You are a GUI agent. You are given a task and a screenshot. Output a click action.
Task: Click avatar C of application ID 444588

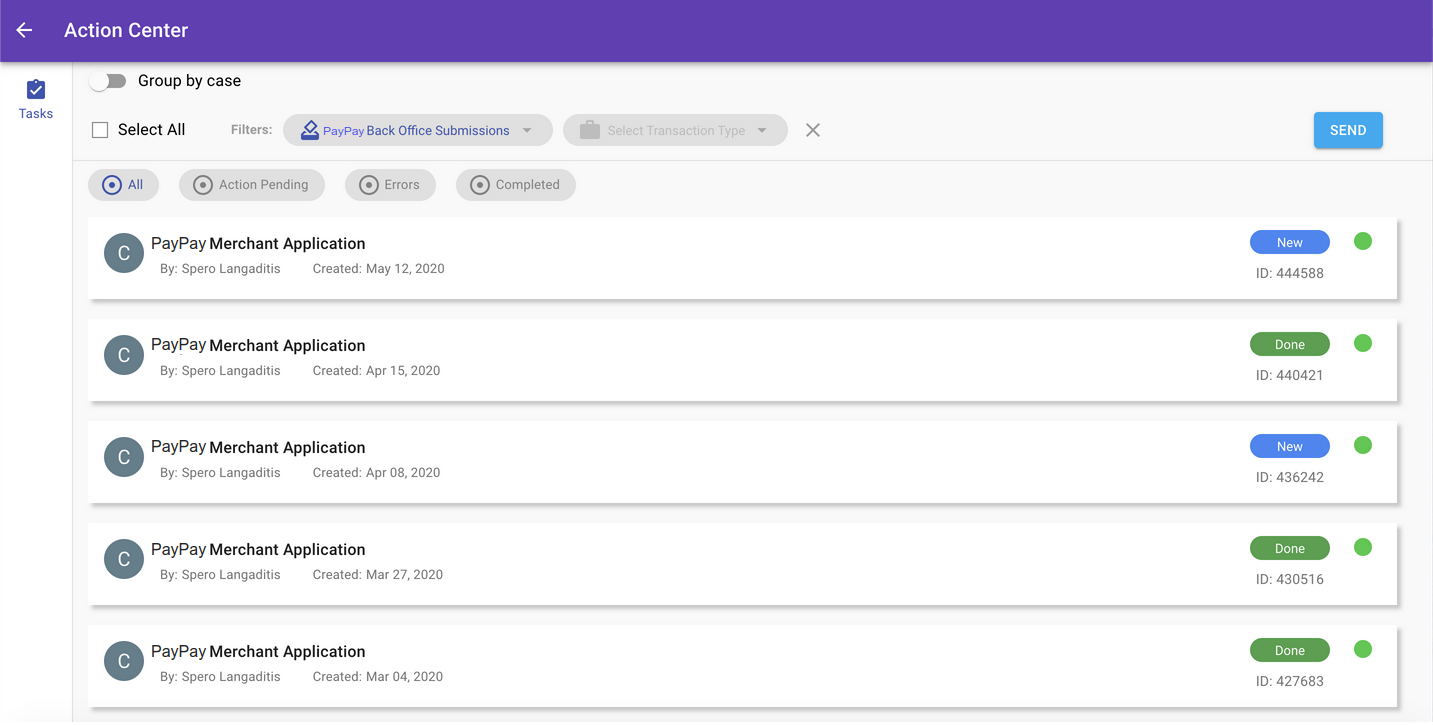pyautogui.click(x=124, y=253)
